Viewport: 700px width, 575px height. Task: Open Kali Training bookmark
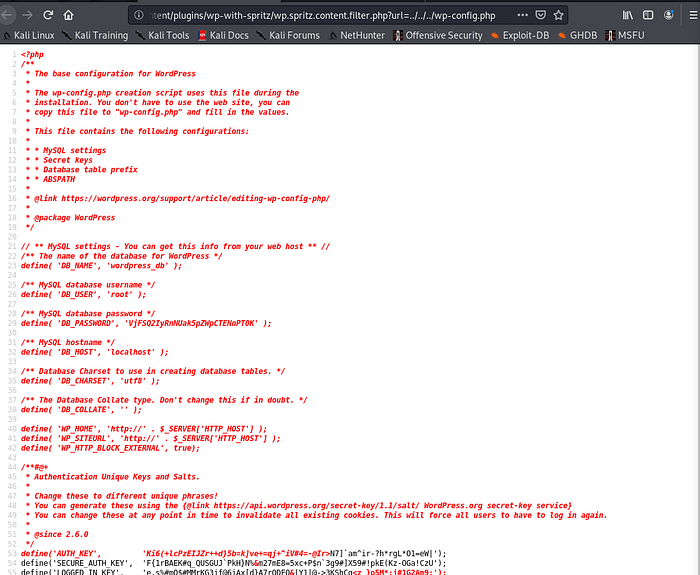[x=95, y=35]
